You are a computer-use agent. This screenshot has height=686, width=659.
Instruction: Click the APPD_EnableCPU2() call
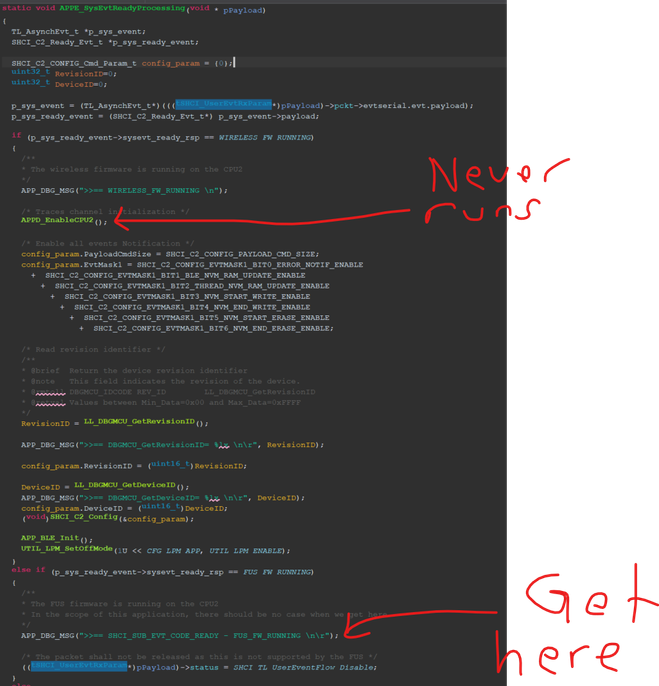click(x=64, y=220)
